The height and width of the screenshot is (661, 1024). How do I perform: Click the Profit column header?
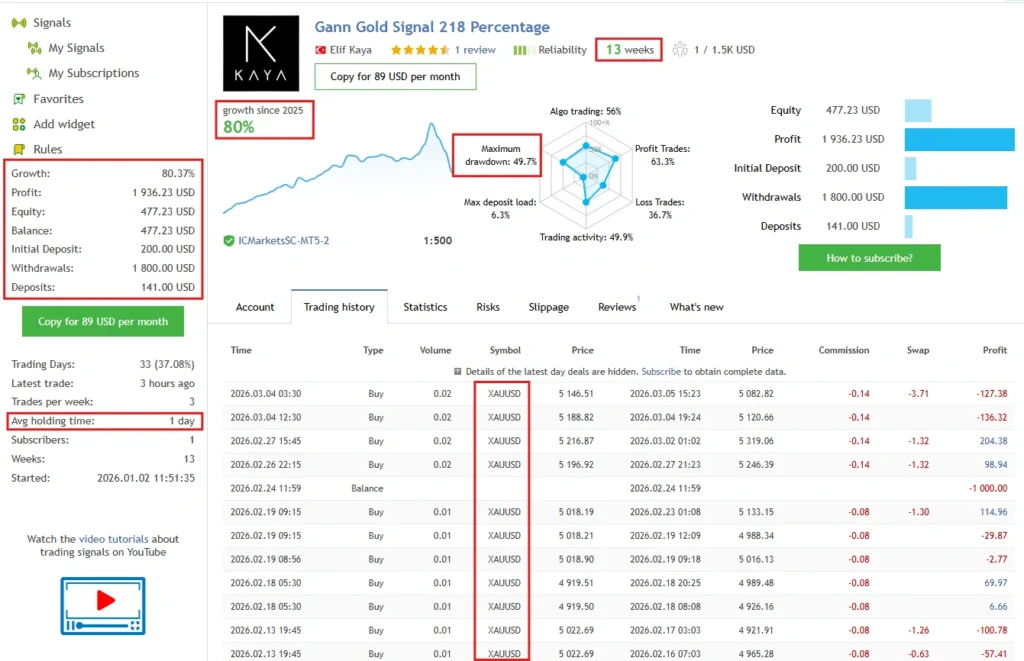[x=995, y=350]
